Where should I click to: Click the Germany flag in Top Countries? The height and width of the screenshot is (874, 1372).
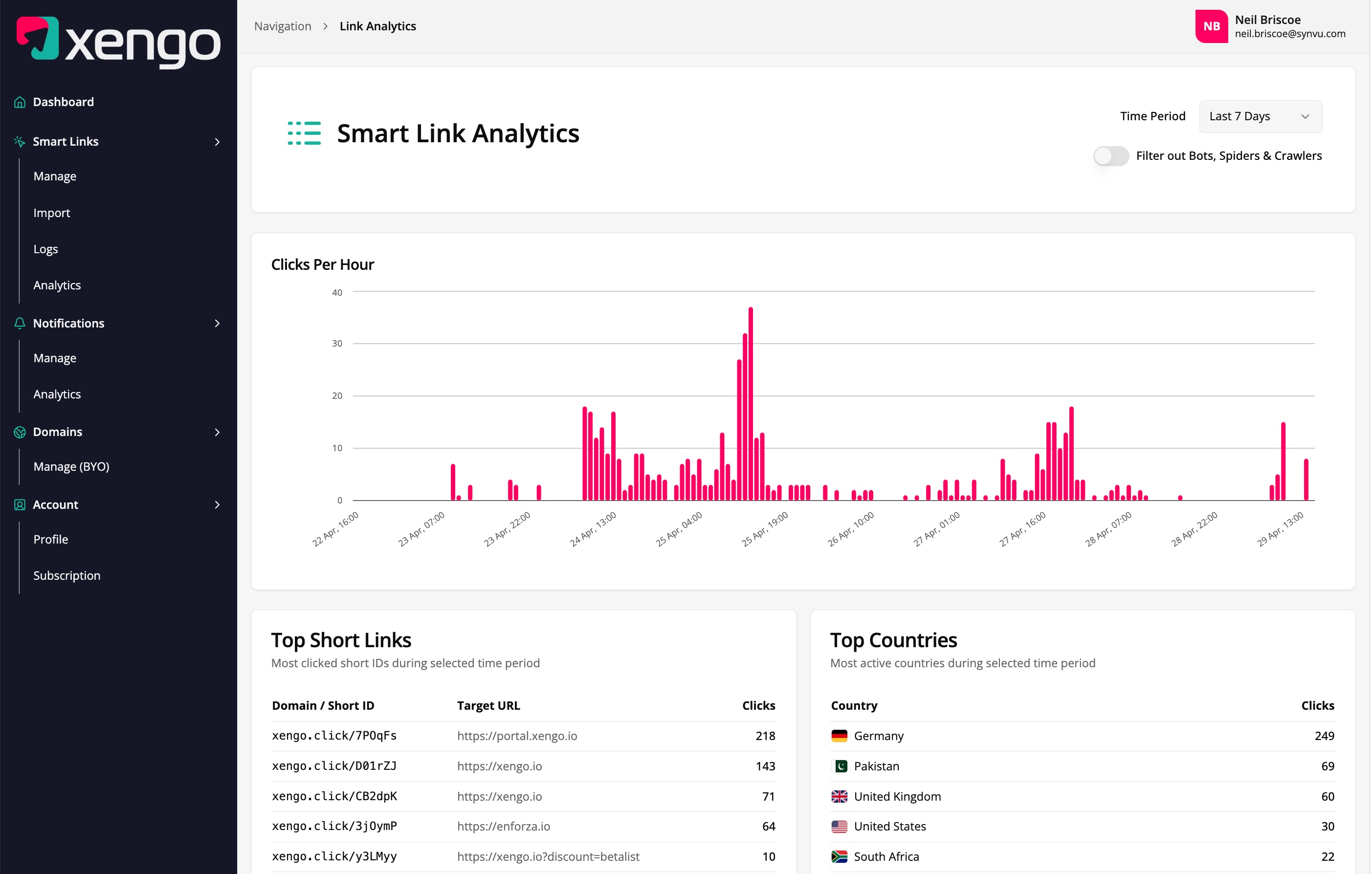(839, 736)
